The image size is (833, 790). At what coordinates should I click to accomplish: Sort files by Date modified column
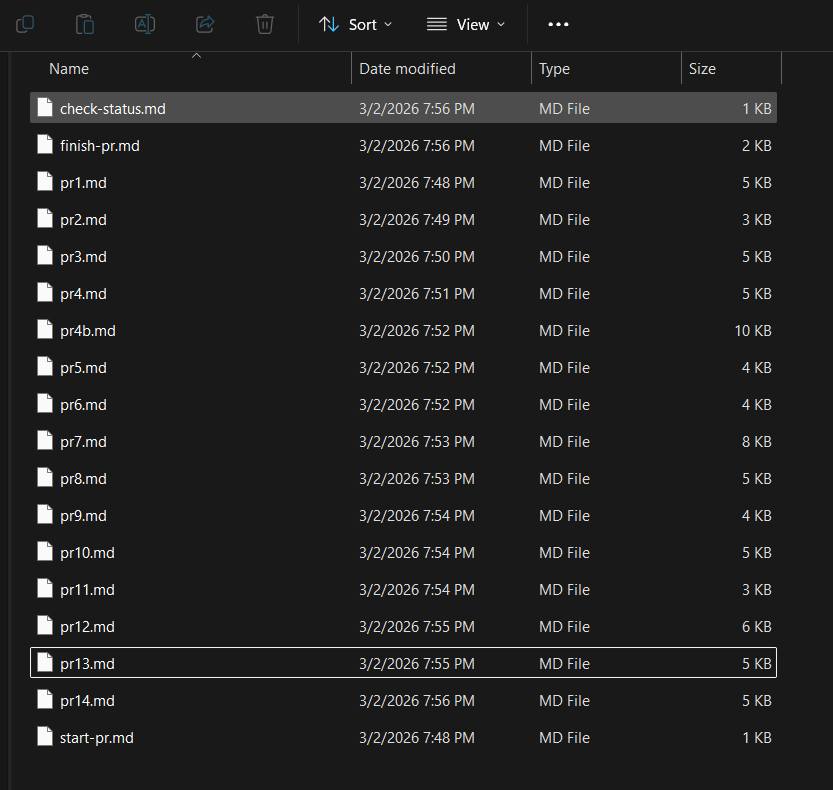(407, 69)
